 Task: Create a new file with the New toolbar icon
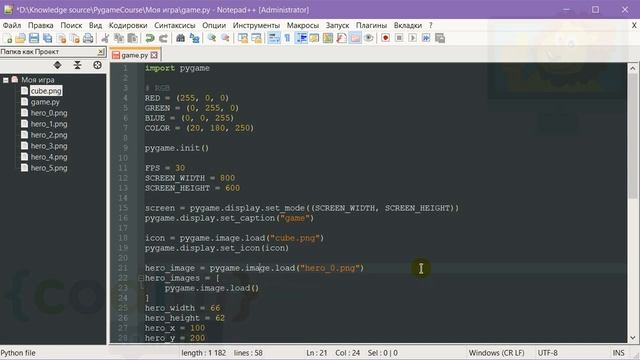(7, 38)
